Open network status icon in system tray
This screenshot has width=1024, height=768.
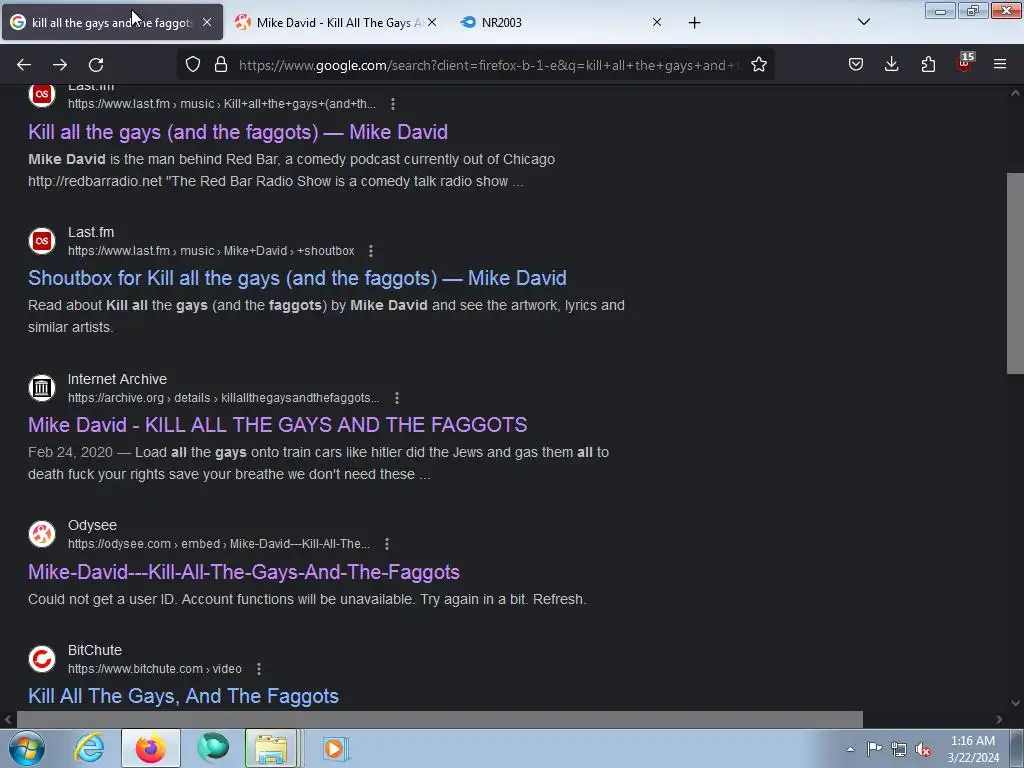[x=899, y=748]
